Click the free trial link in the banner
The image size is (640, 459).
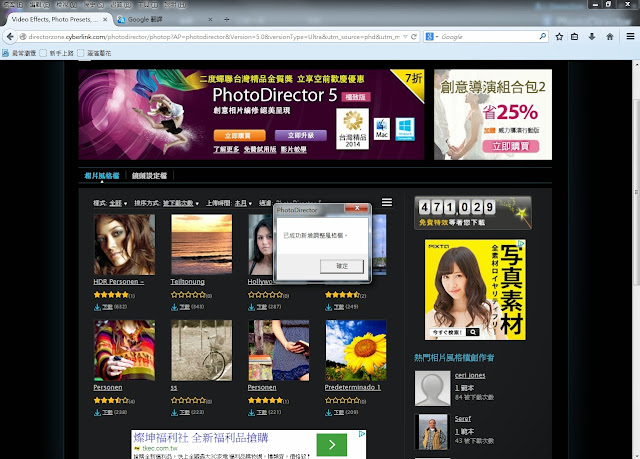[260, 149]
